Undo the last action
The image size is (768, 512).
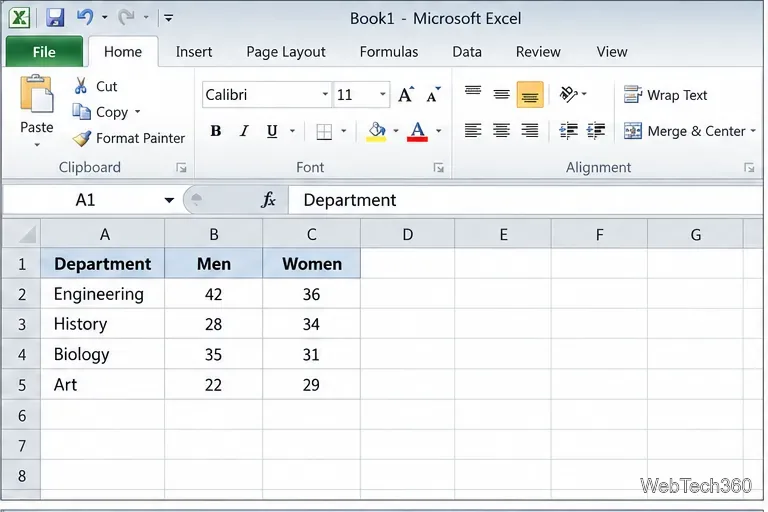pyautogui.click(x=85, y=18)
